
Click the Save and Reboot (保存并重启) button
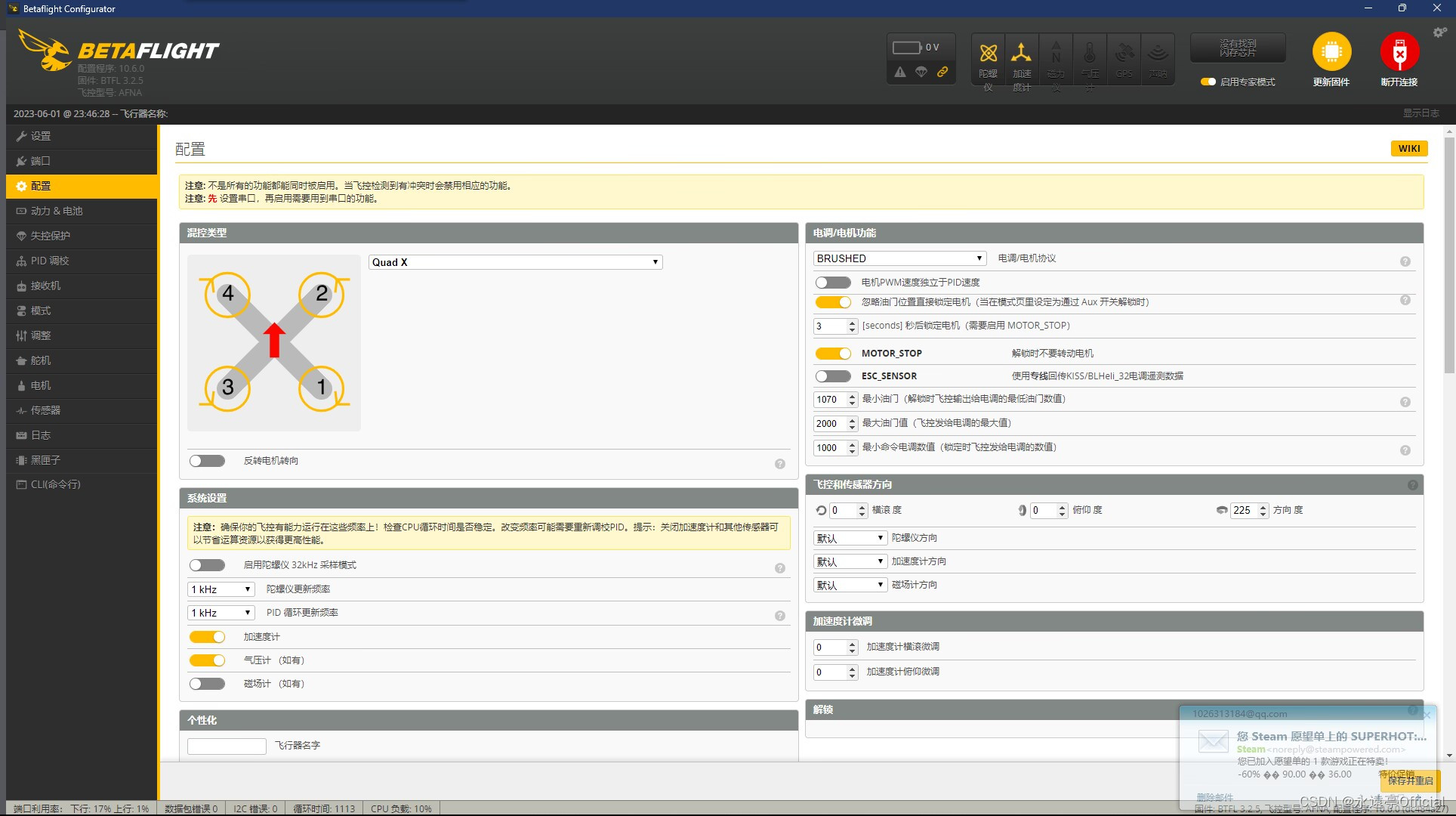(1409, 780)
